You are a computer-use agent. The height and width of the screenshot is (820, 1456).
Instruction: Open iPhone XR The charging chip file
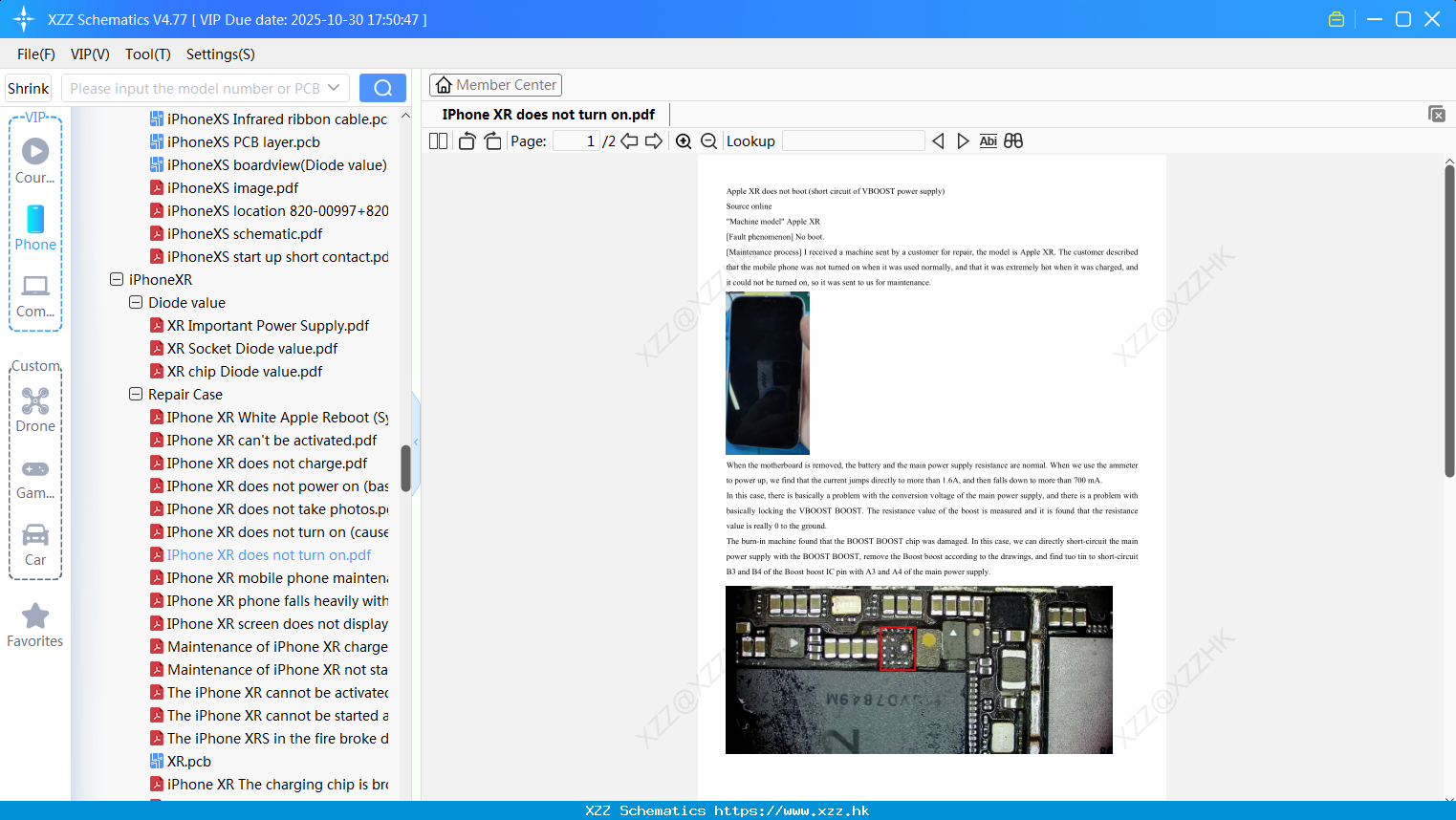[270, 784]
